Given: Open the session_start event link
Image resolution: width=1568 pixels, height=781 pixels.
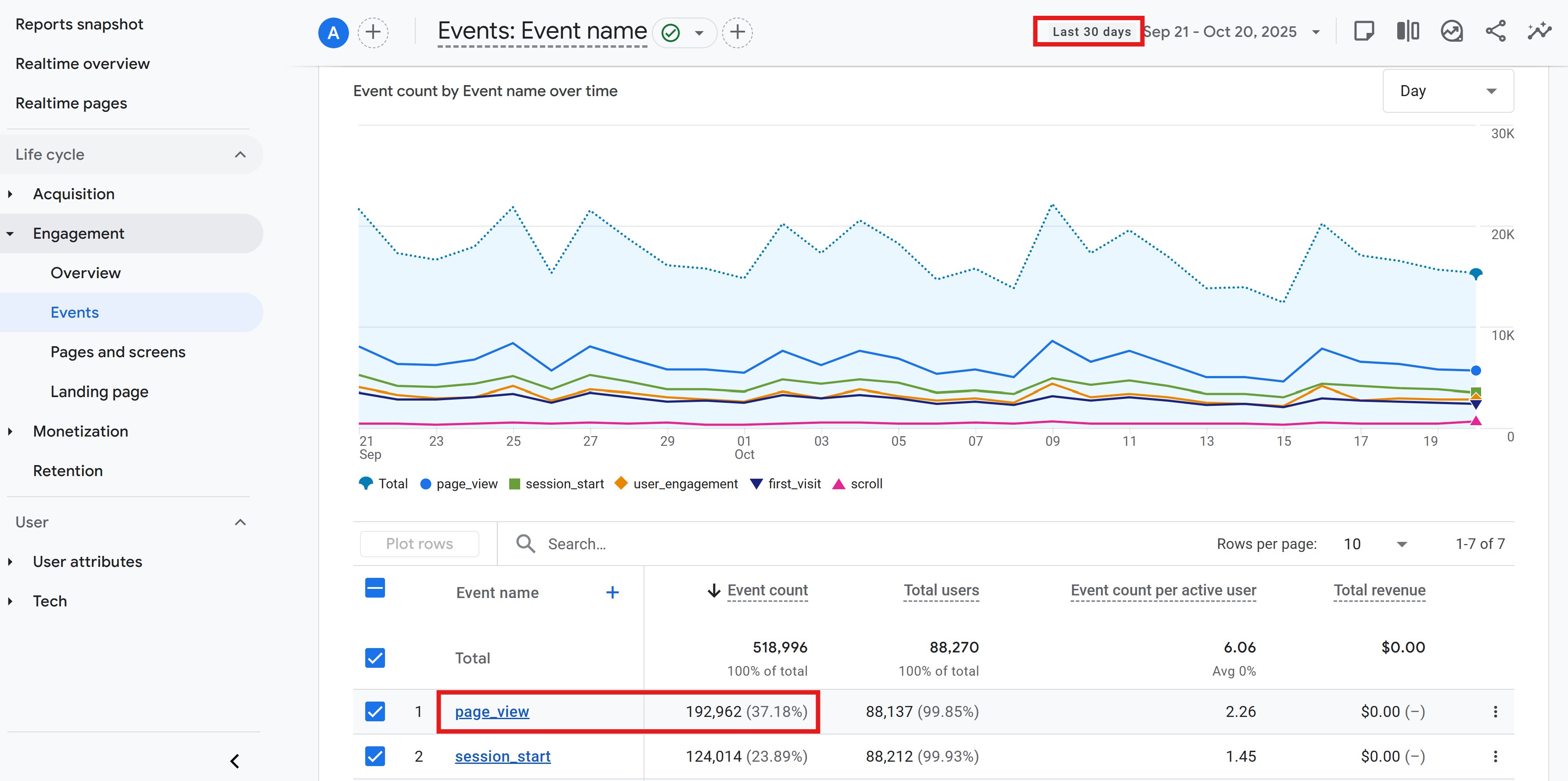Looking at the screenshot, I should point(502,756).
